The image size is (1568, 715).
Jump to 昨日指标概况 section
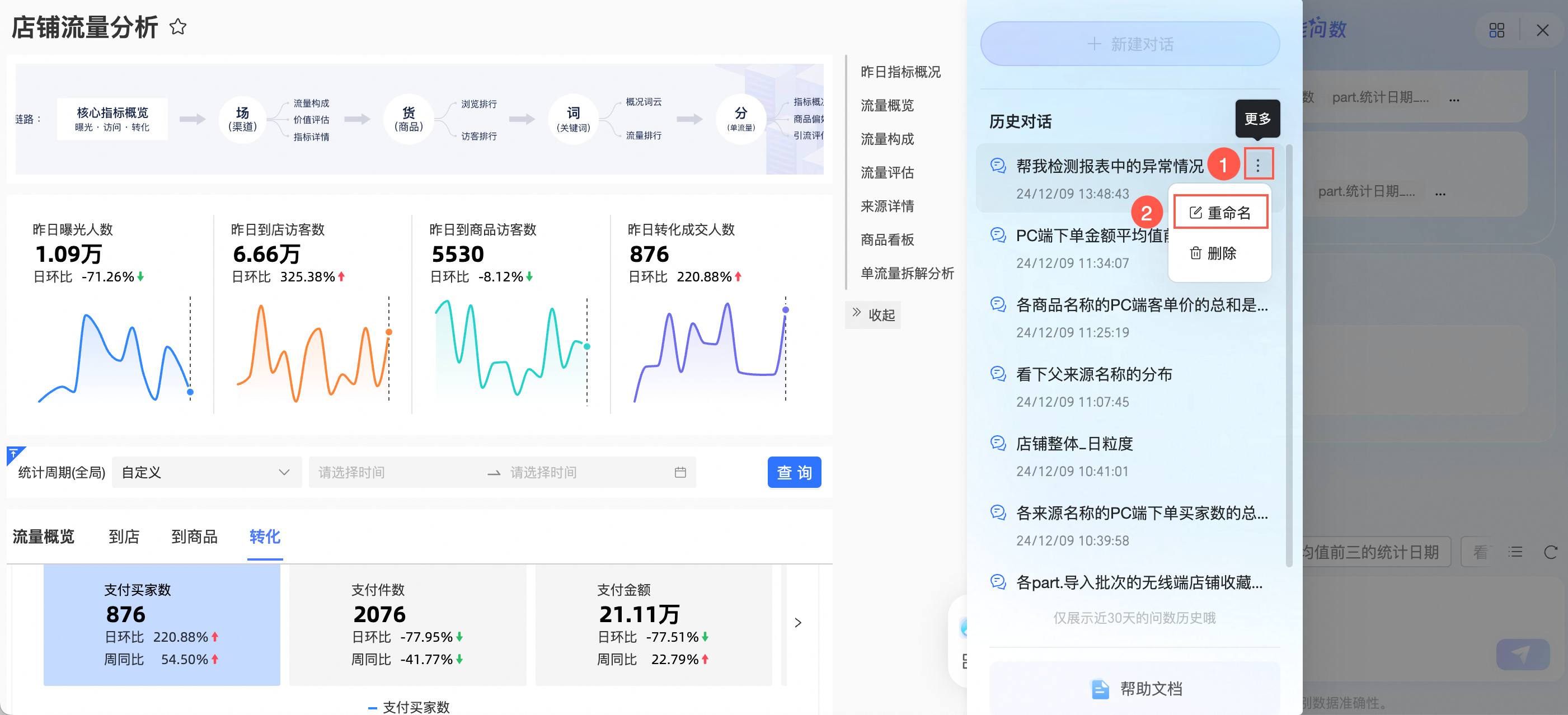tap(900, 72)
